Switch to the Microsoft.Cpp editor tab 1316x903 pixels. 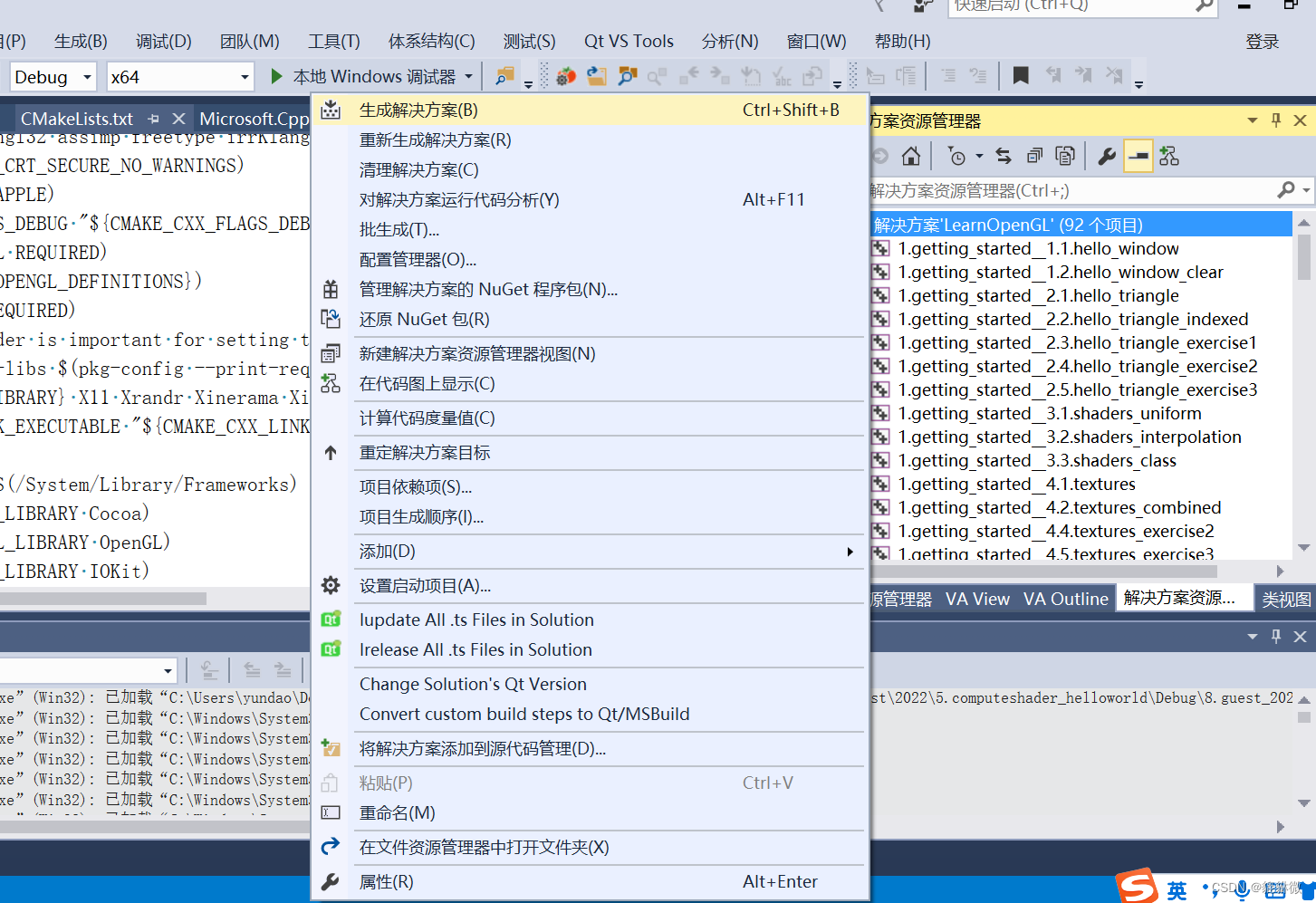254,119
